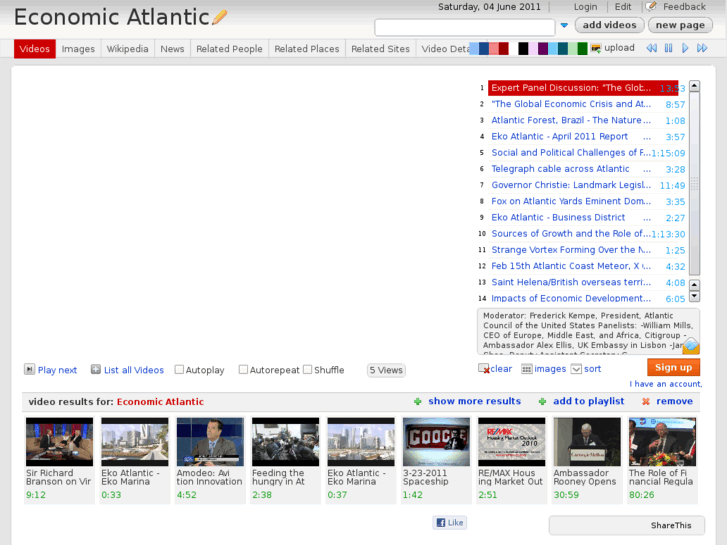Click the green plus show more results
This screenshot has width=727, height=545.
tap(418, 402)
